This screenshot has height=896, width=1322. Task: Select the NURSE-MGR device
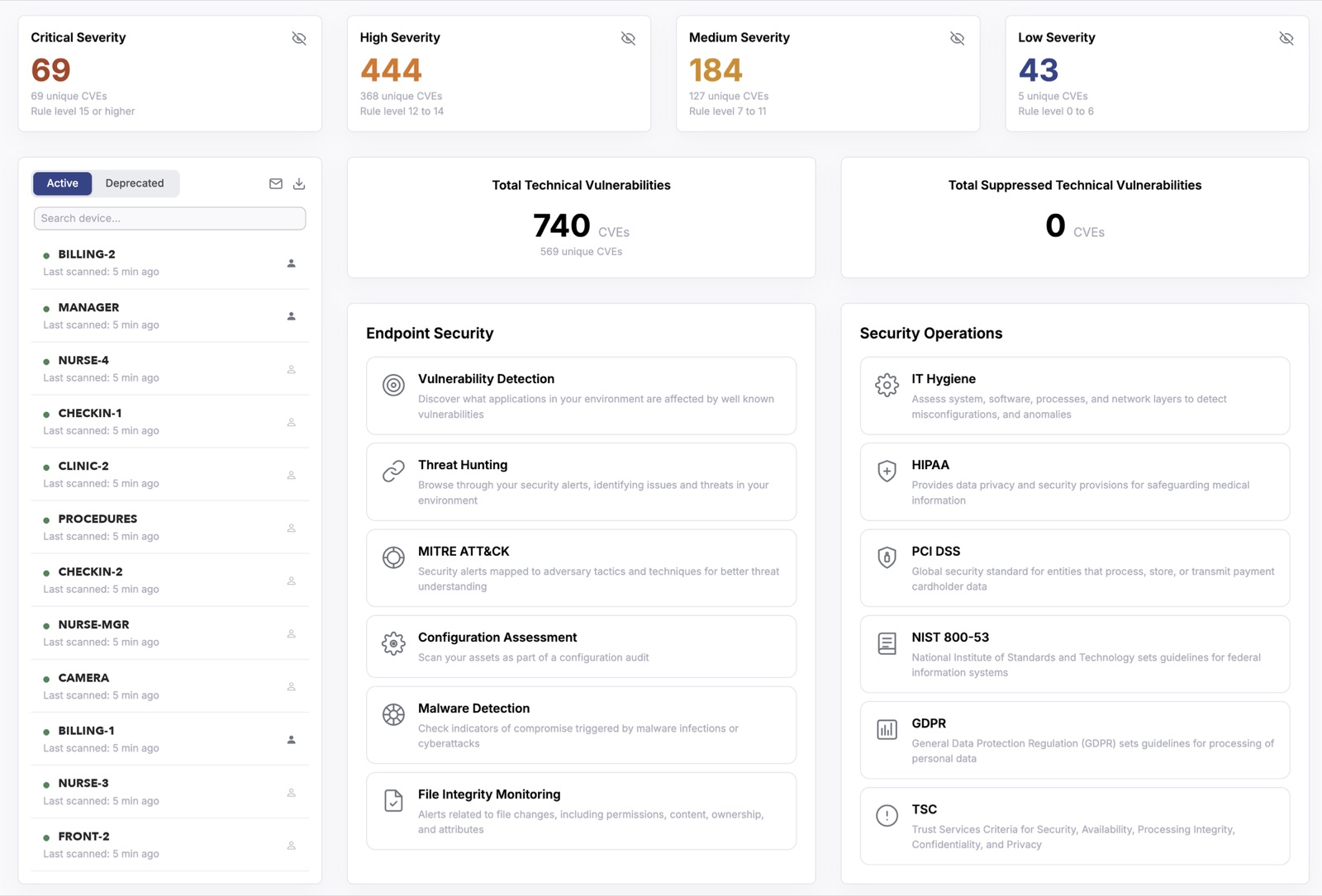[x=169, y=633]
